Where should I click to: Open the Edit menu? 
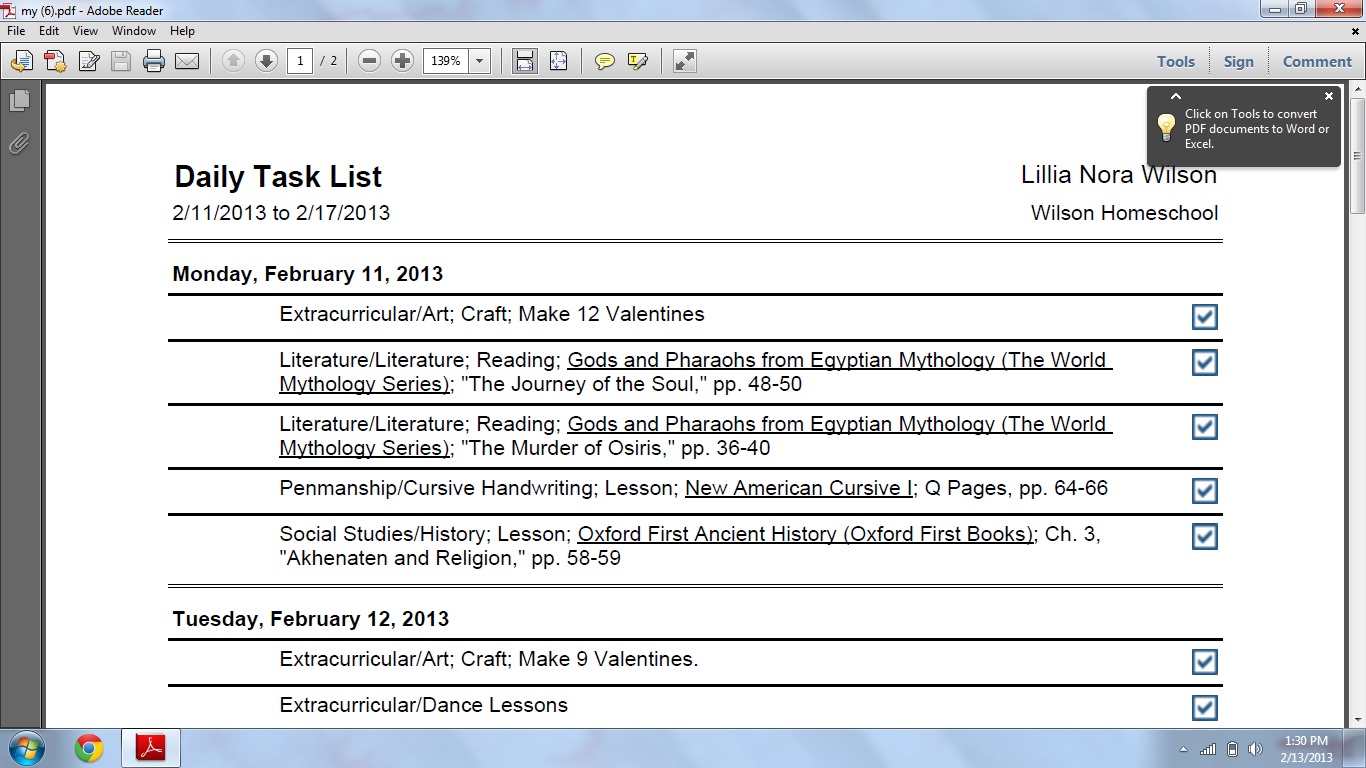pos(49,31)
